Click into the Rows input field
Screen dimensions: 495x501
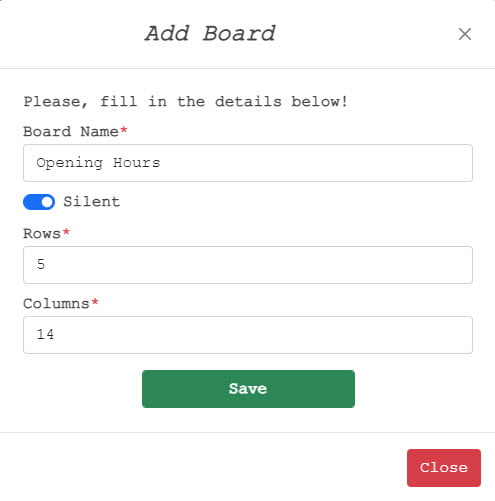(x=248, y=265)
